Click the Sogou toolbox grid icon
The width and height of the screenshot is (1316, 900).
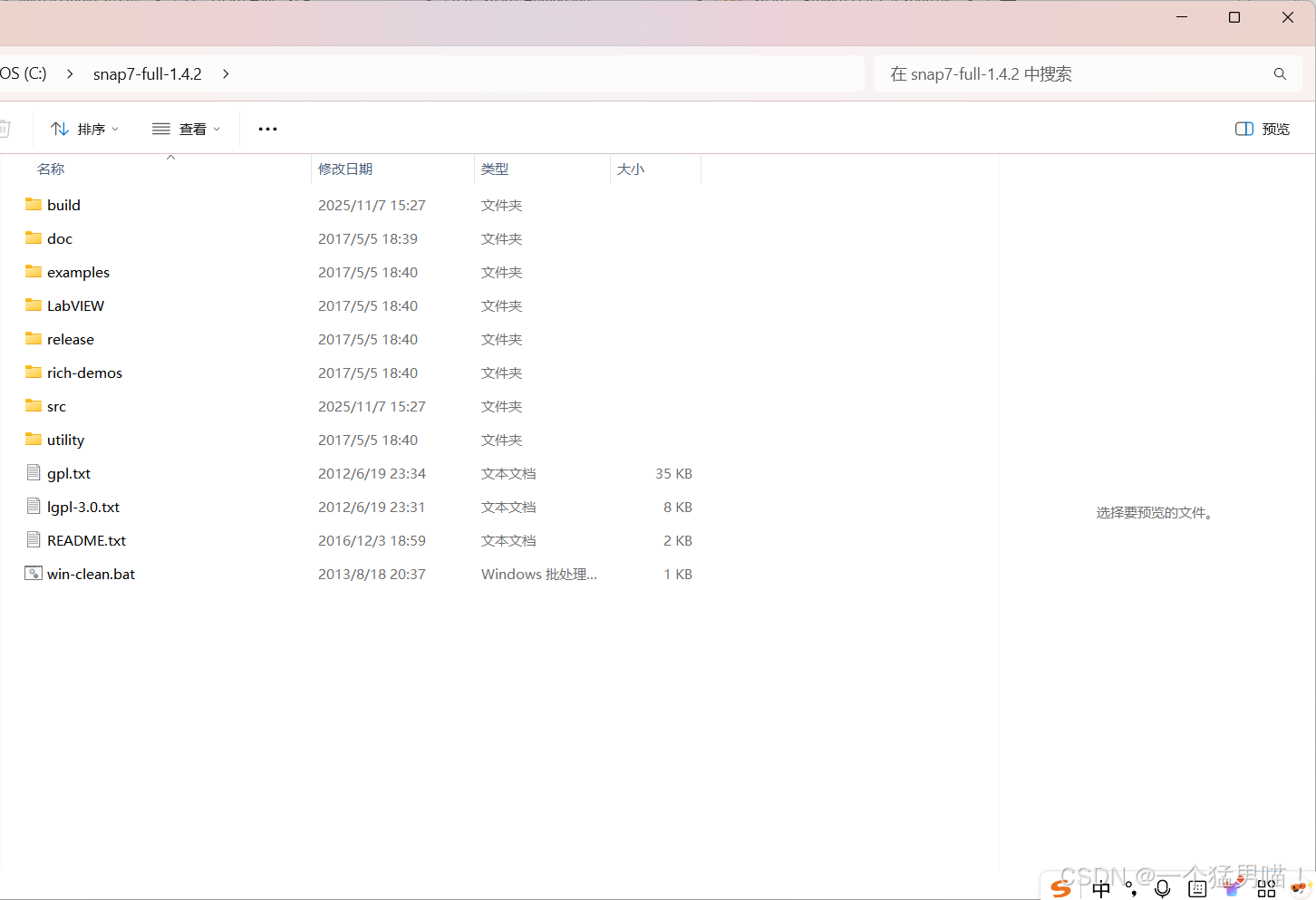pos(1266,888)
